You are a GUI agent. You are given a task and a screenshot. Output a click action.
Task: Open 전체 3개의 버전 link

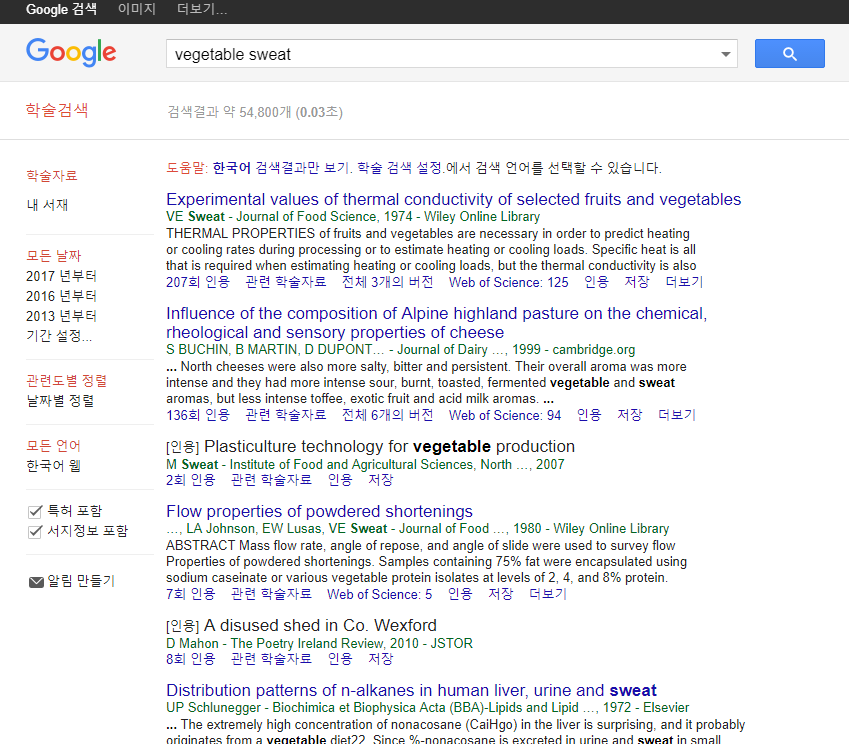point(387,282)
